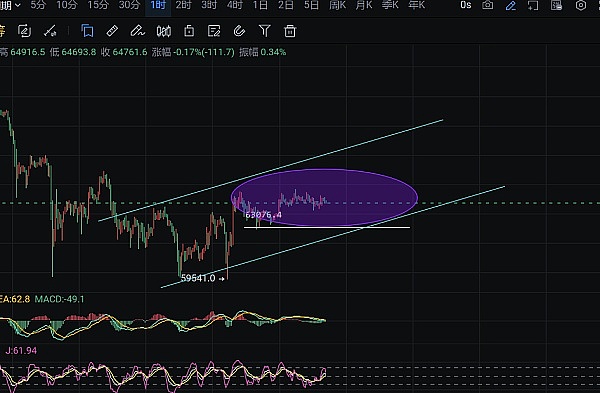Click the MACD:-49.1 indicator label
The height and width of the screenshot is (393, 600).
pyautogui.click(x=59, y=299)
